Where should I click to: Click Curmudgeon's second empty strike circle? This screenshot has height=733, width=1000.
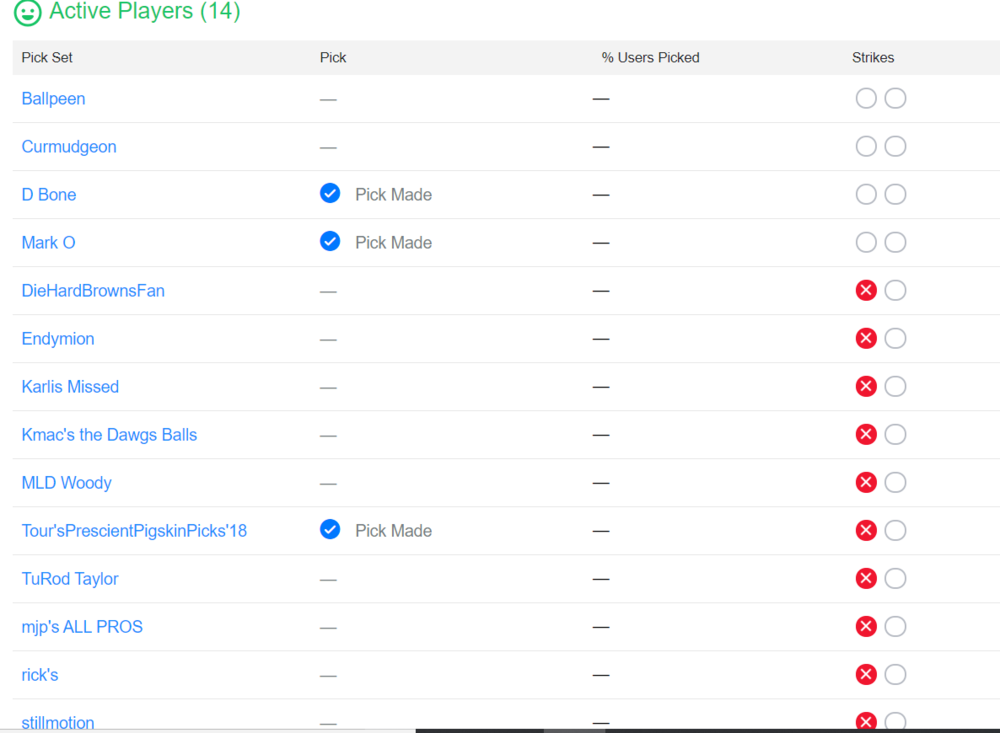pos(895,146)
